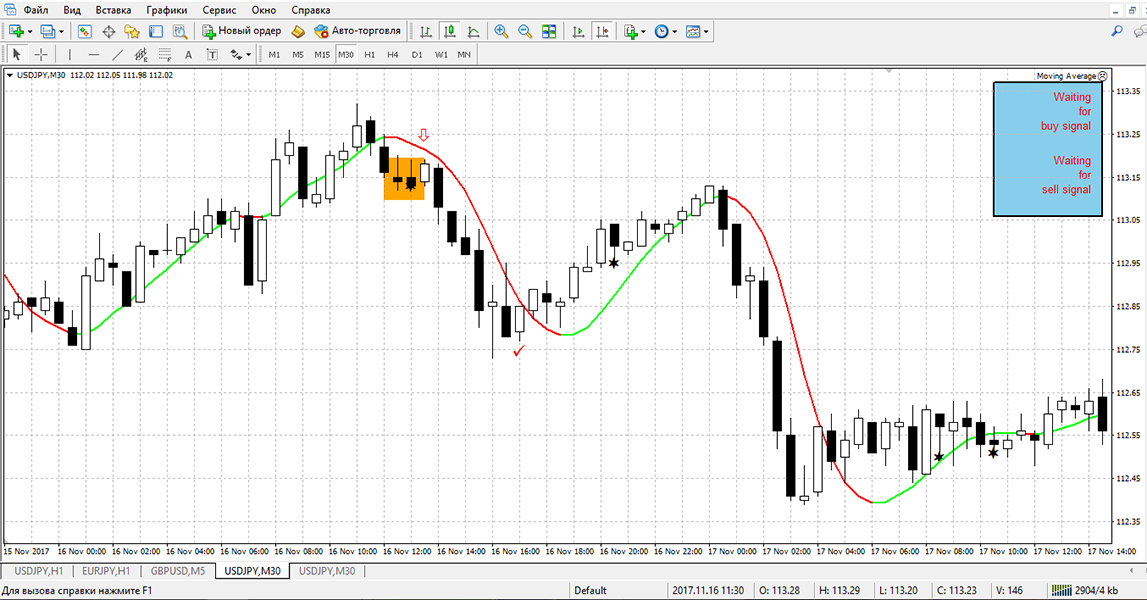Open the Market Watch window icon
Image resolution: width=1147 pixels, height=600 pixels.
coord(85,32)
